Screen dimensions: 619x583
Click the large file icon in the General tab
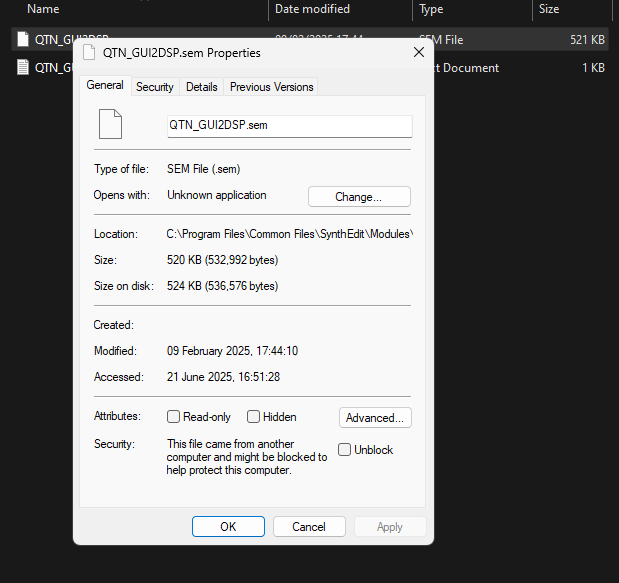[110, 124]
